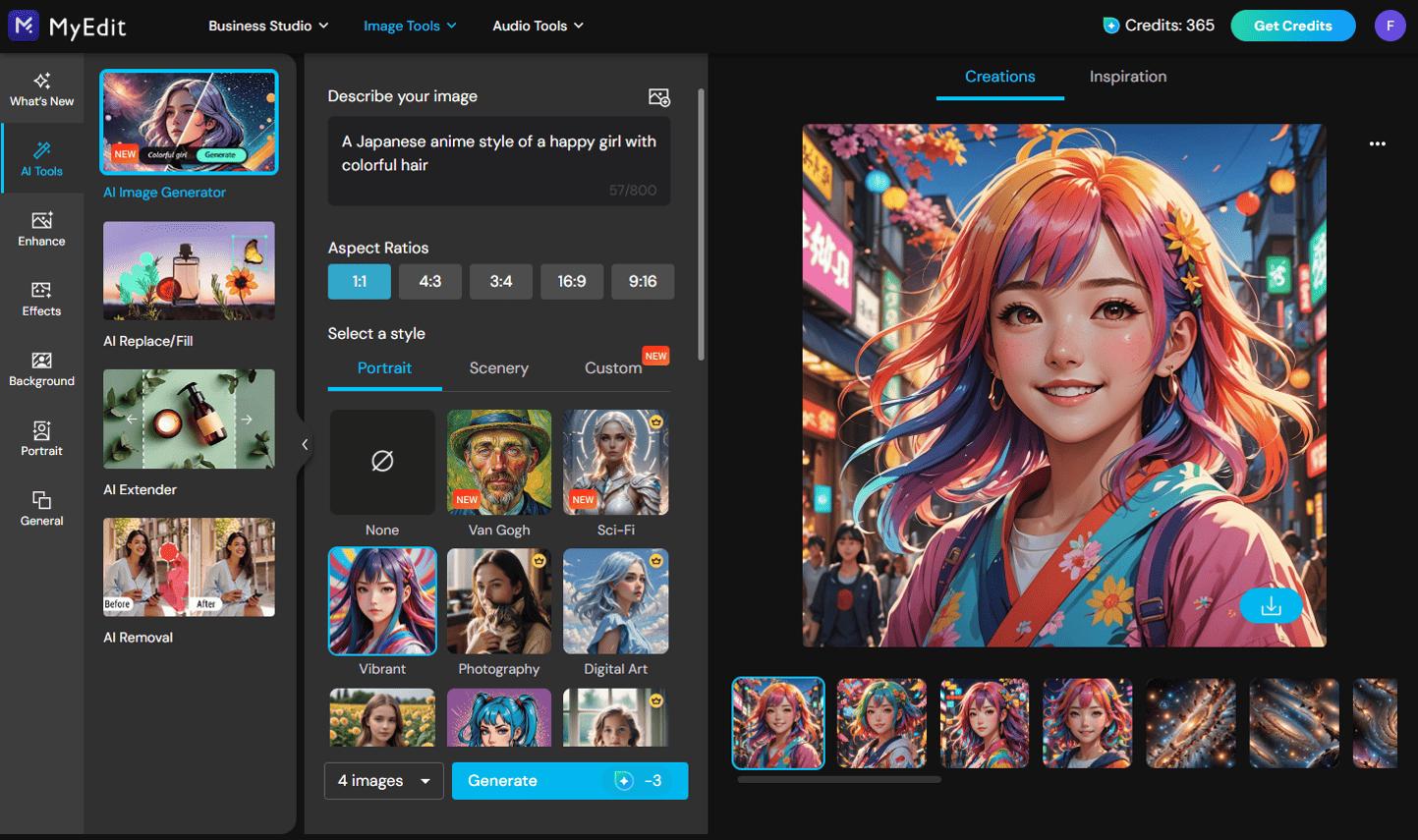Select the Van Gogh style swatch

click(498, 462)
